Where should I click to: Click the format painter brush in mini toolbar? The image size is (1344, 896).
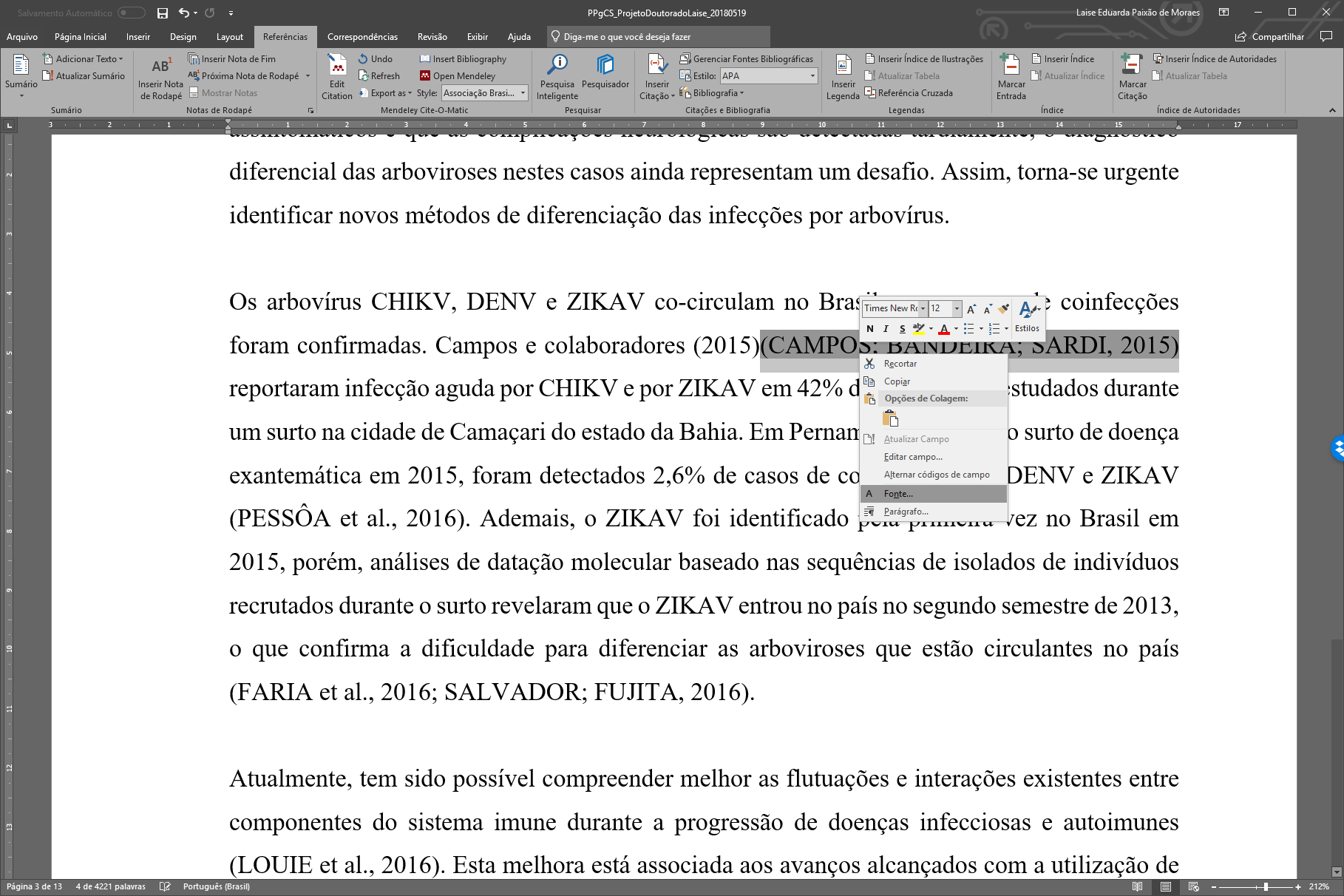pyautogui.click(x=1003, y=308)
